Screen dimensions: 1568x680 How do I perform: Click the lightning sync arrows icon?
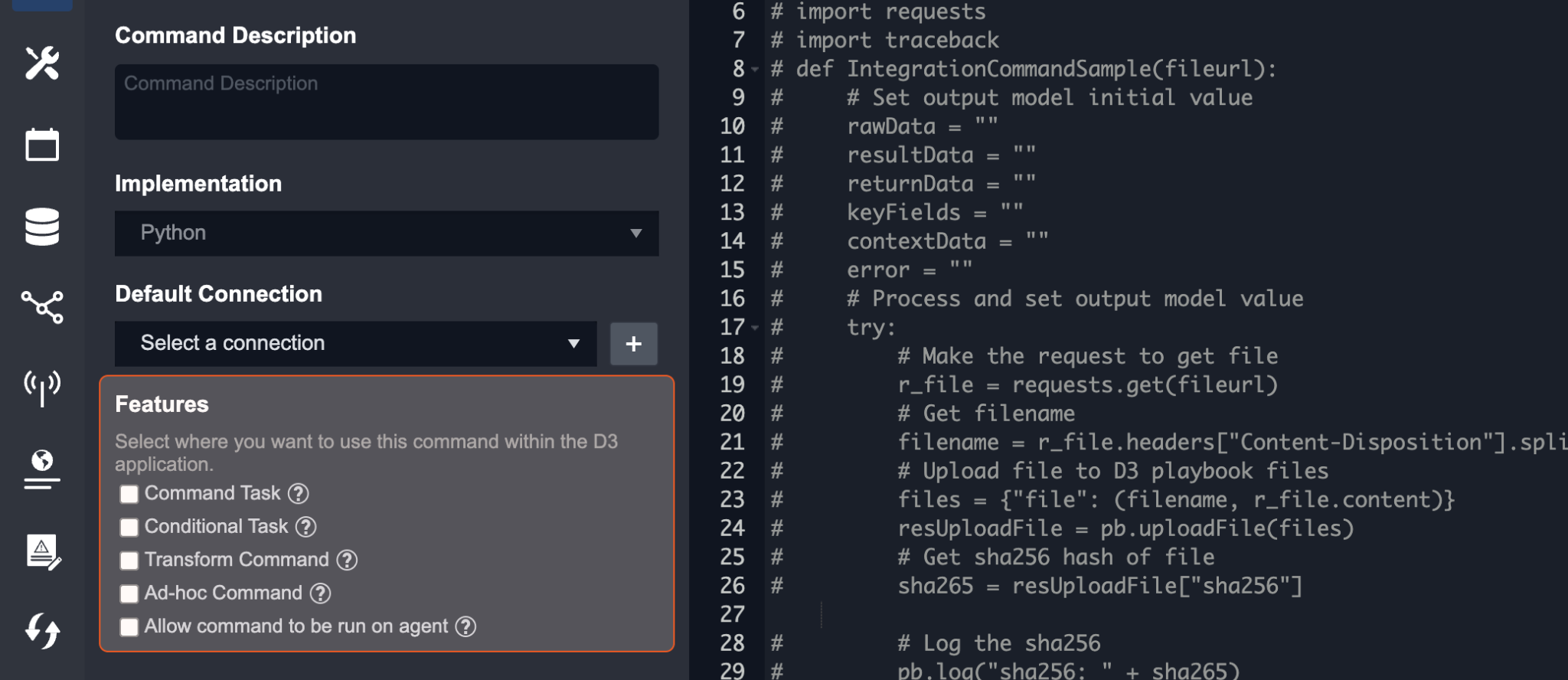[42, 632]
